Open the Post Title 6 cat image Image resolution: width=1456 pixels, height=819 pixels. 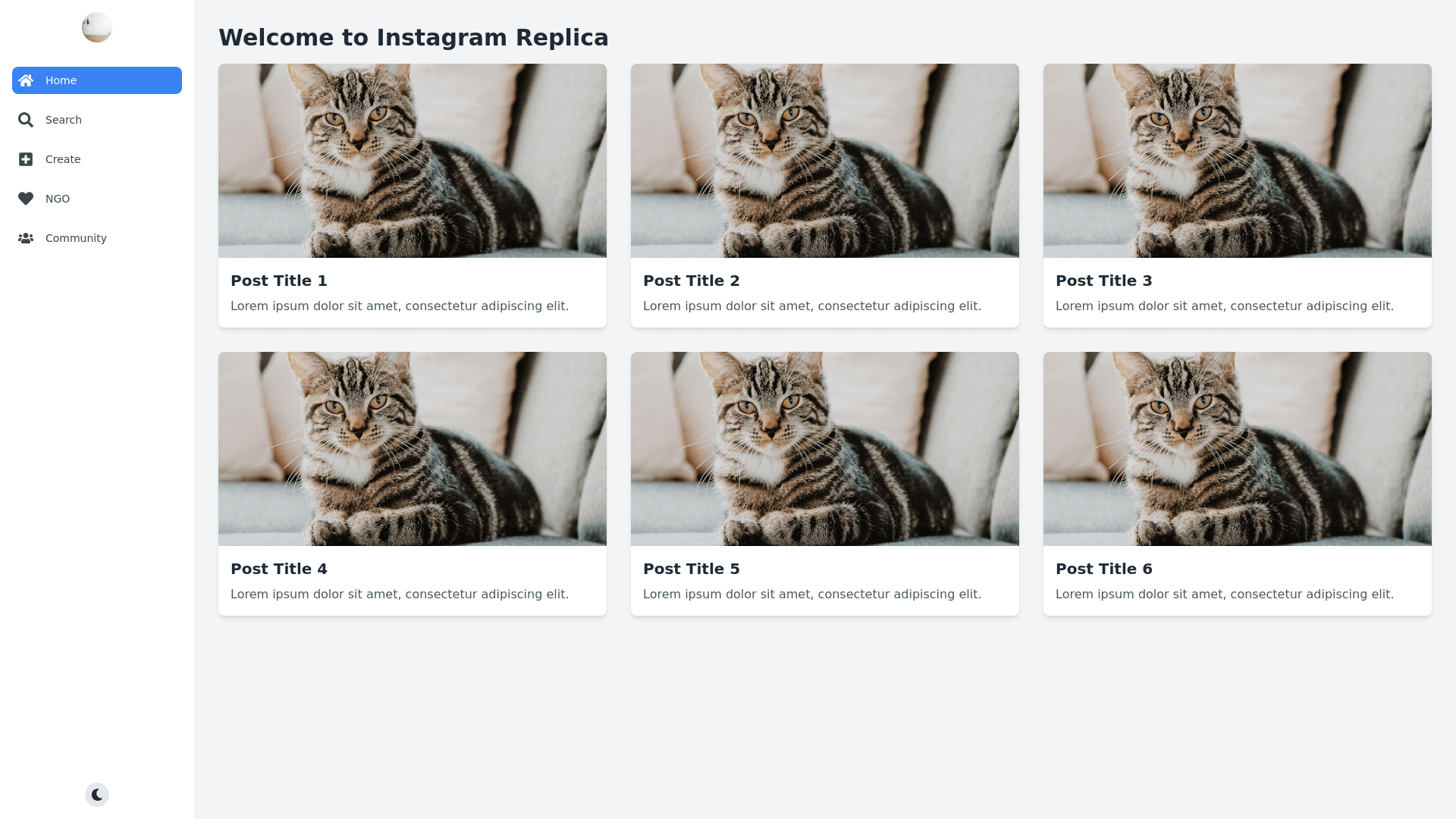(1238, 449)
